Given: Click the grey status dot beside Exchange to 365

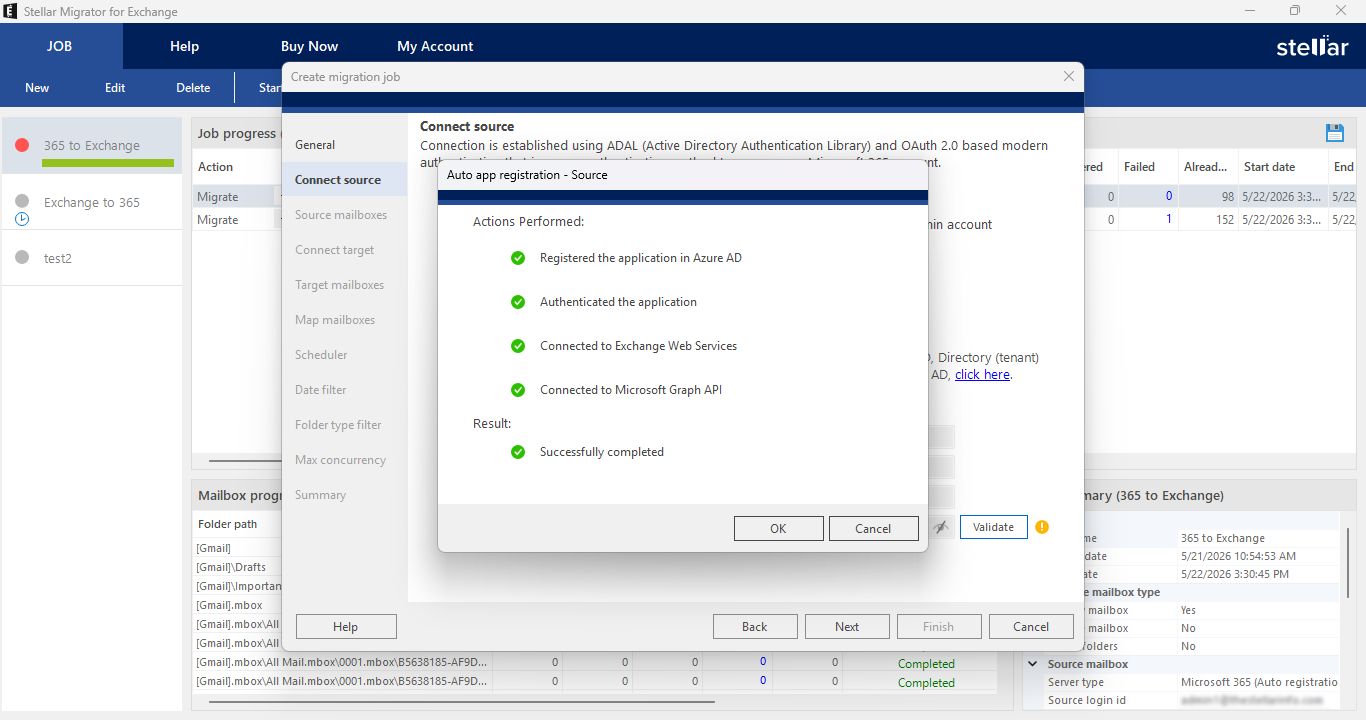Looking at the screenshot, I should point(22,201).
